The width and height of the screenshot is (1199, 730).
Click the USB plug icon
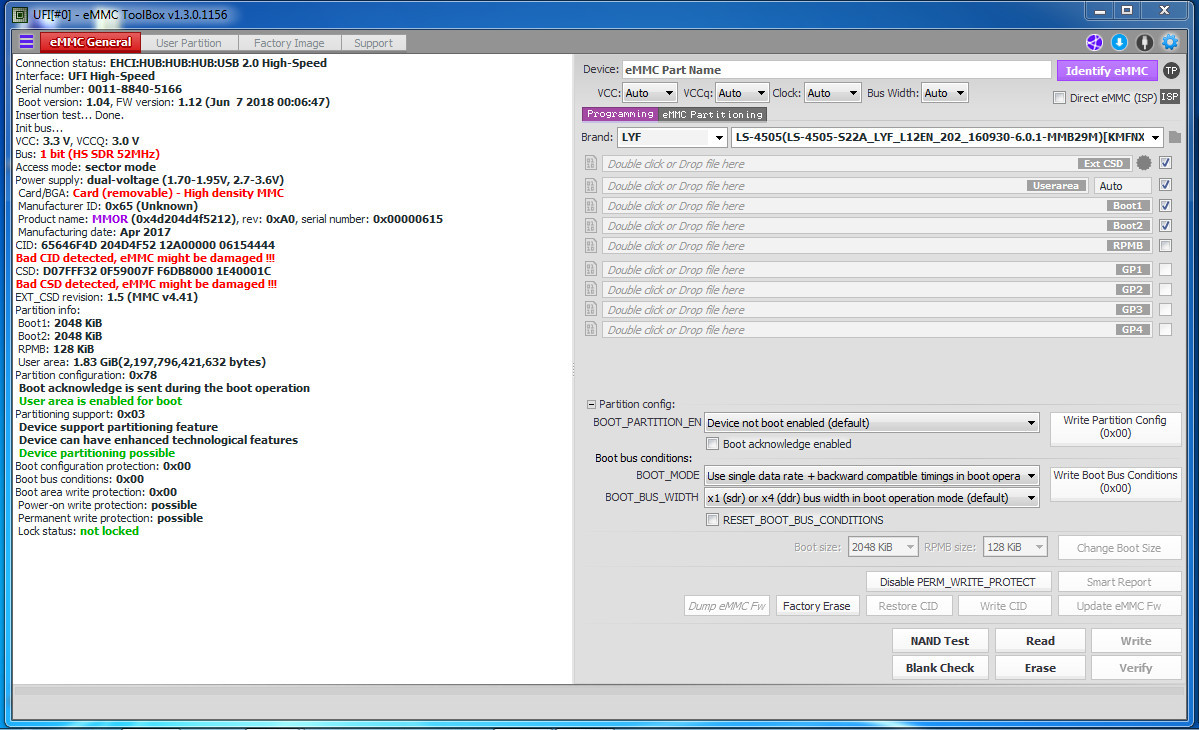point(1145,43)
